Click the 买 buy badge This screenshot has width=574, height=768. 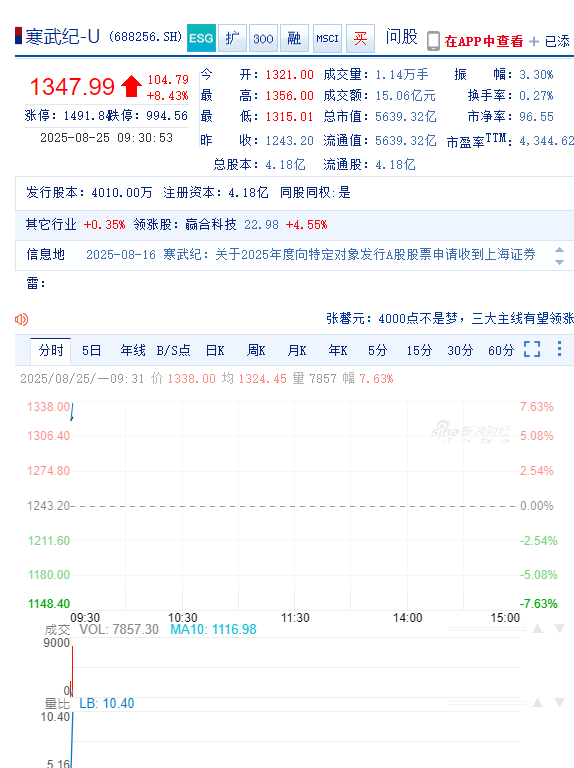click(360, 38)
